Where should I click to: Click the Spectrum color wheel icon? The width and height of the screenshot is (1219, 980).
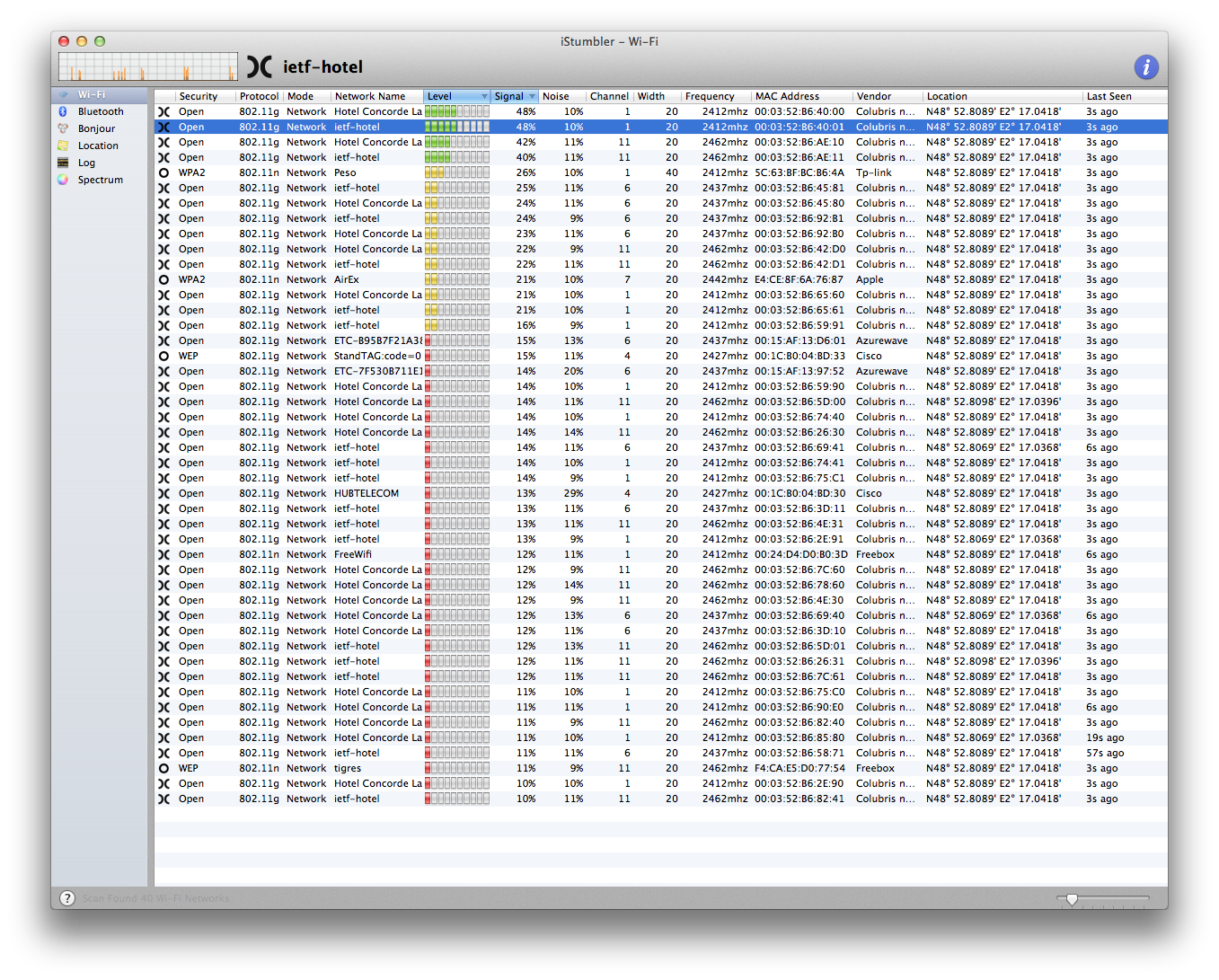click(x=63, y=180)
